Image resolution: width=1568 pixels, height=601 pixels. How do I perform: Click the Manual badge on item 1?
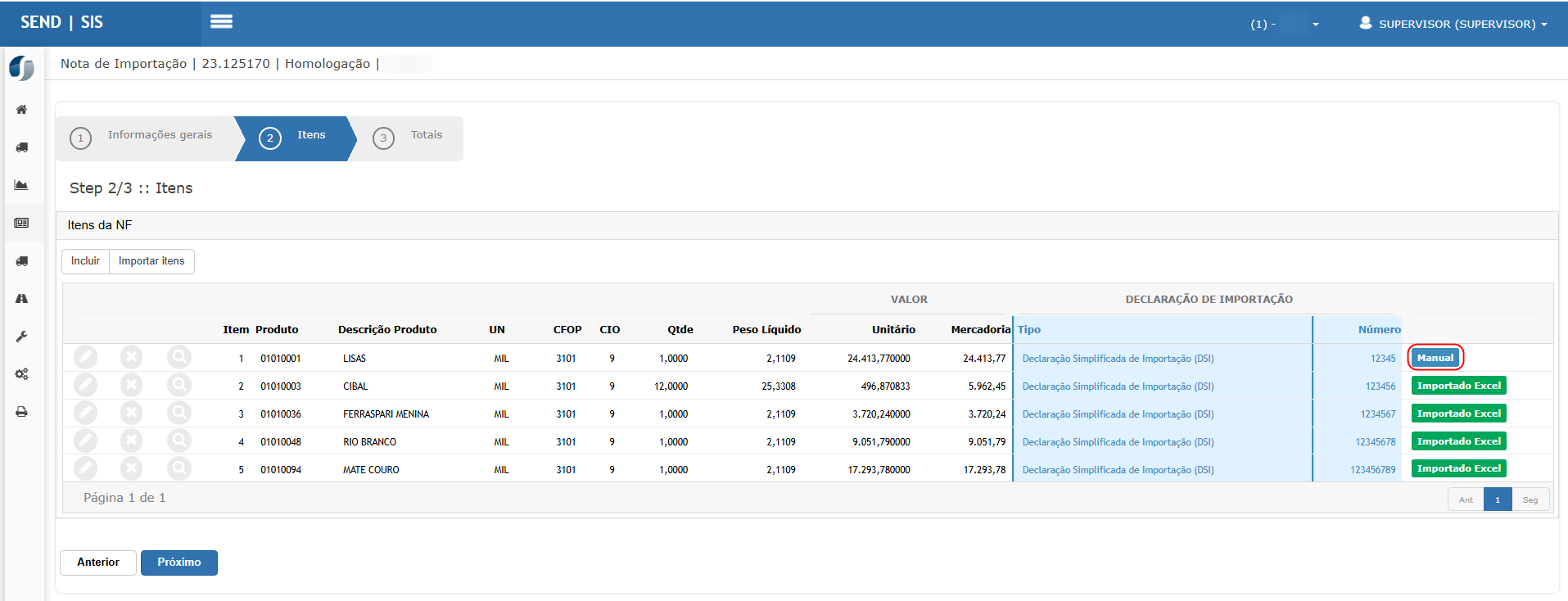[x=1435, y=358]
